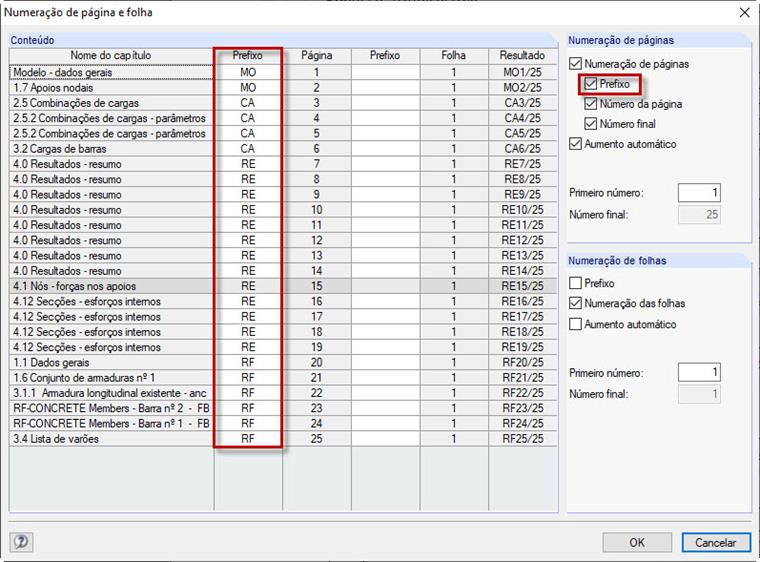The width and height of the screenshot is (760, 562).
Task: Click Folha cell in 3.4 Lista de varões row
Action: pyautogui.click(x=454, y=439)
